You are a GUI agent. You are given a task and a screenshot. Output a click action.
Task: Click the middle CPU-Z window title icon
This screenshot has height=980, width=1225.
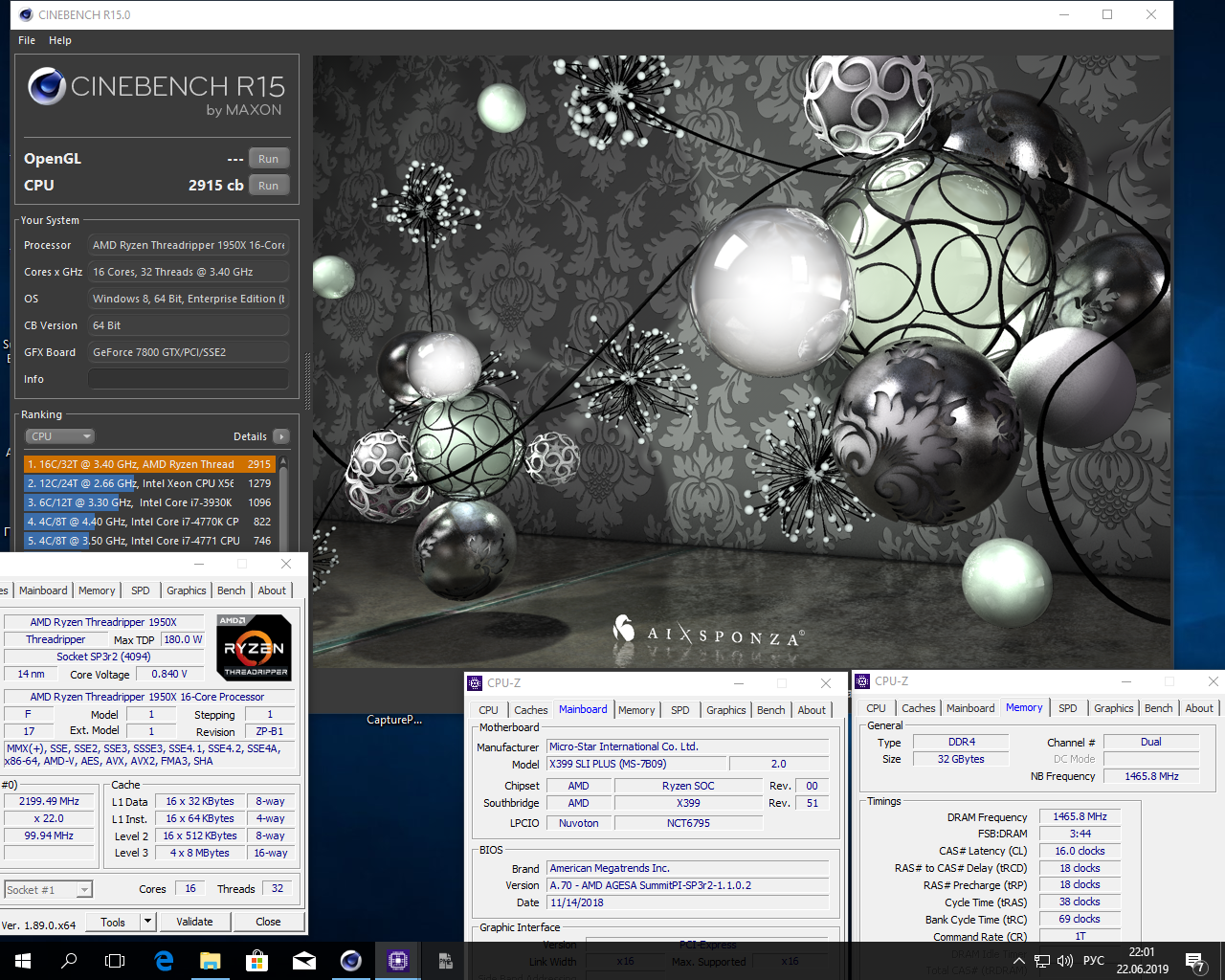[x=475, y=682]
